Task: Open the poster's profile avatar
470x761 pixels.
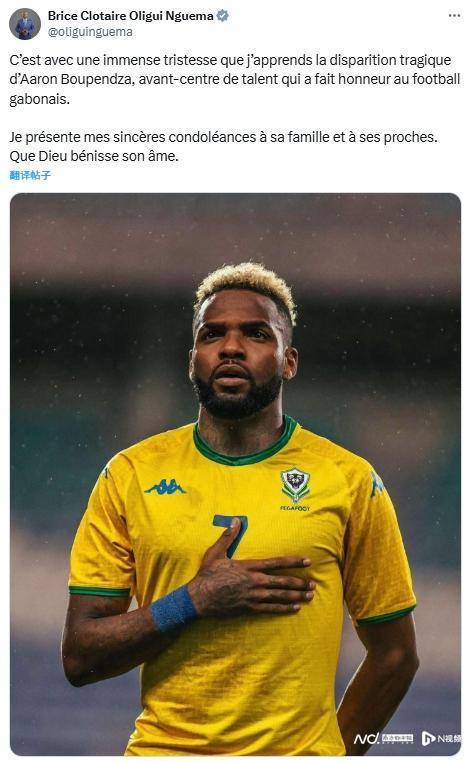Action: coord(25,24)
